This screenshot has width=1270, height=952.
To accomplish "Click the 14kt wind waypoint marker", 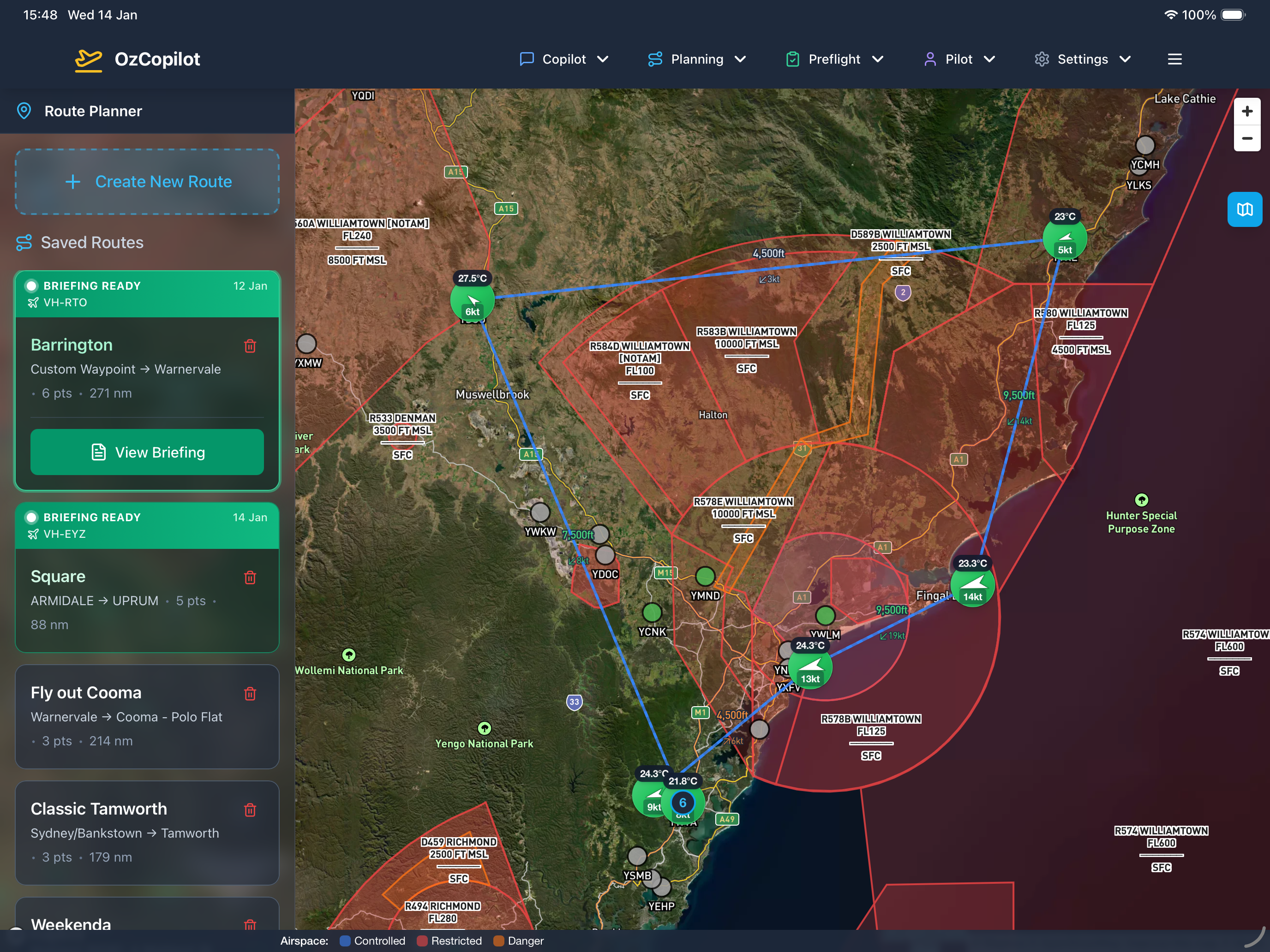I will 972,585.
